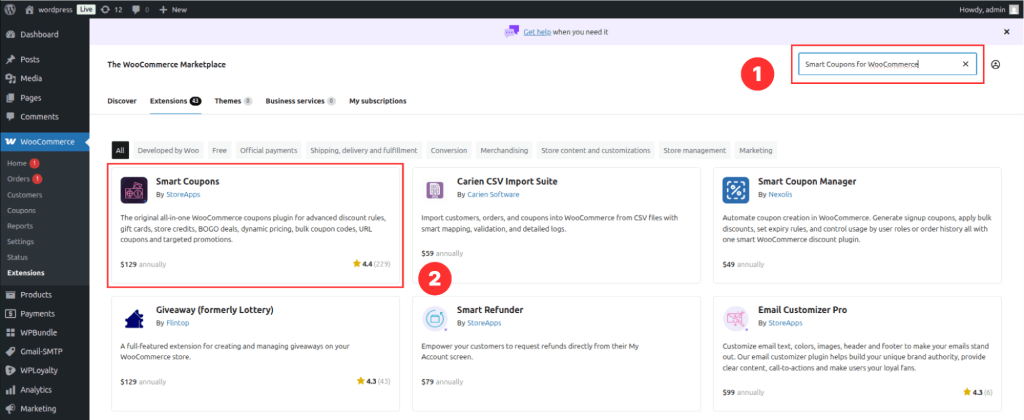Select the Developed by Woo filter
The height and width of the screenshot is (420, 1024).
[168, 150]
